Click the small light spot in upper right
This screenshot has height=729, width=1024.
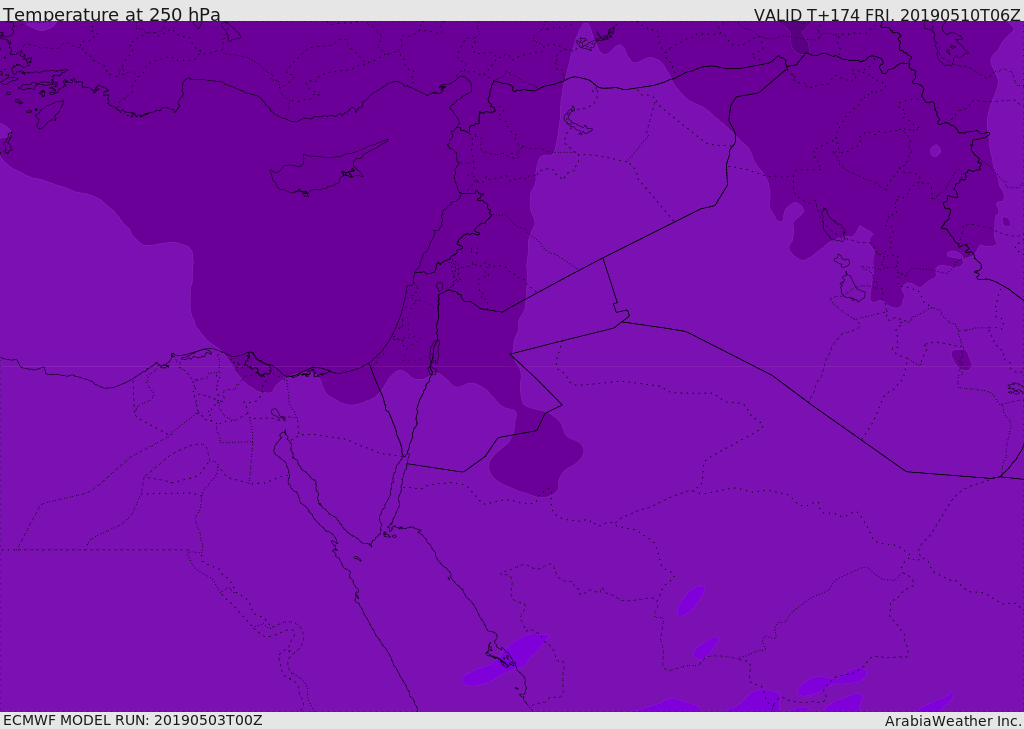pos(935,151)
